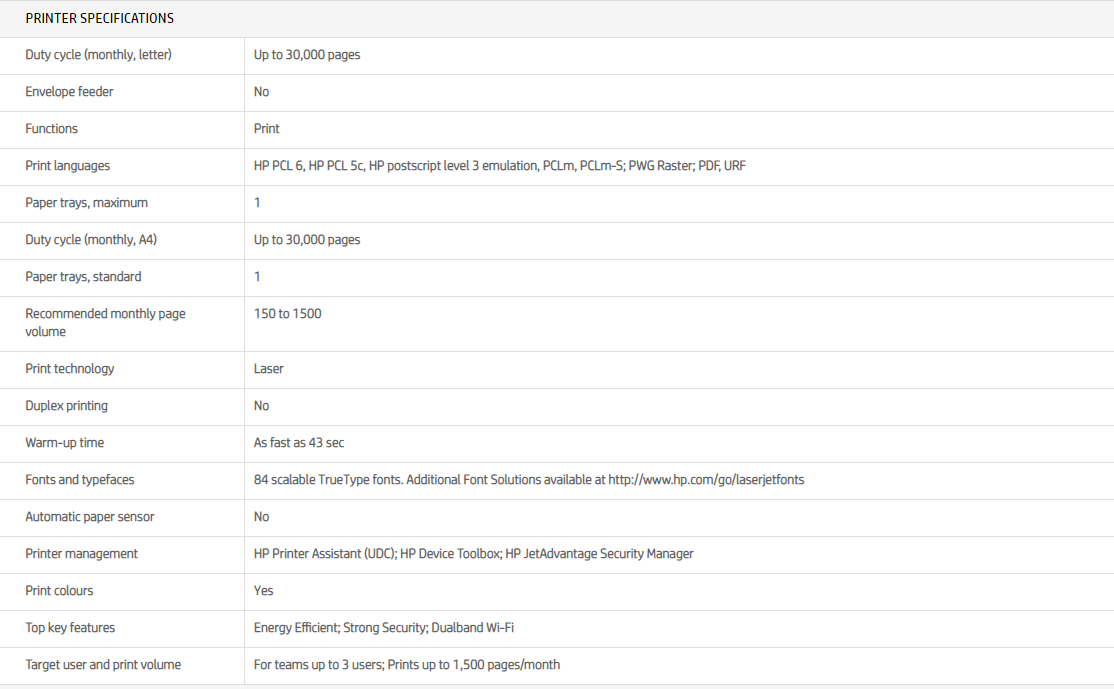1114x689 pixels.
Task: Select the "150 to 1500" value
Action: point(287,314)
